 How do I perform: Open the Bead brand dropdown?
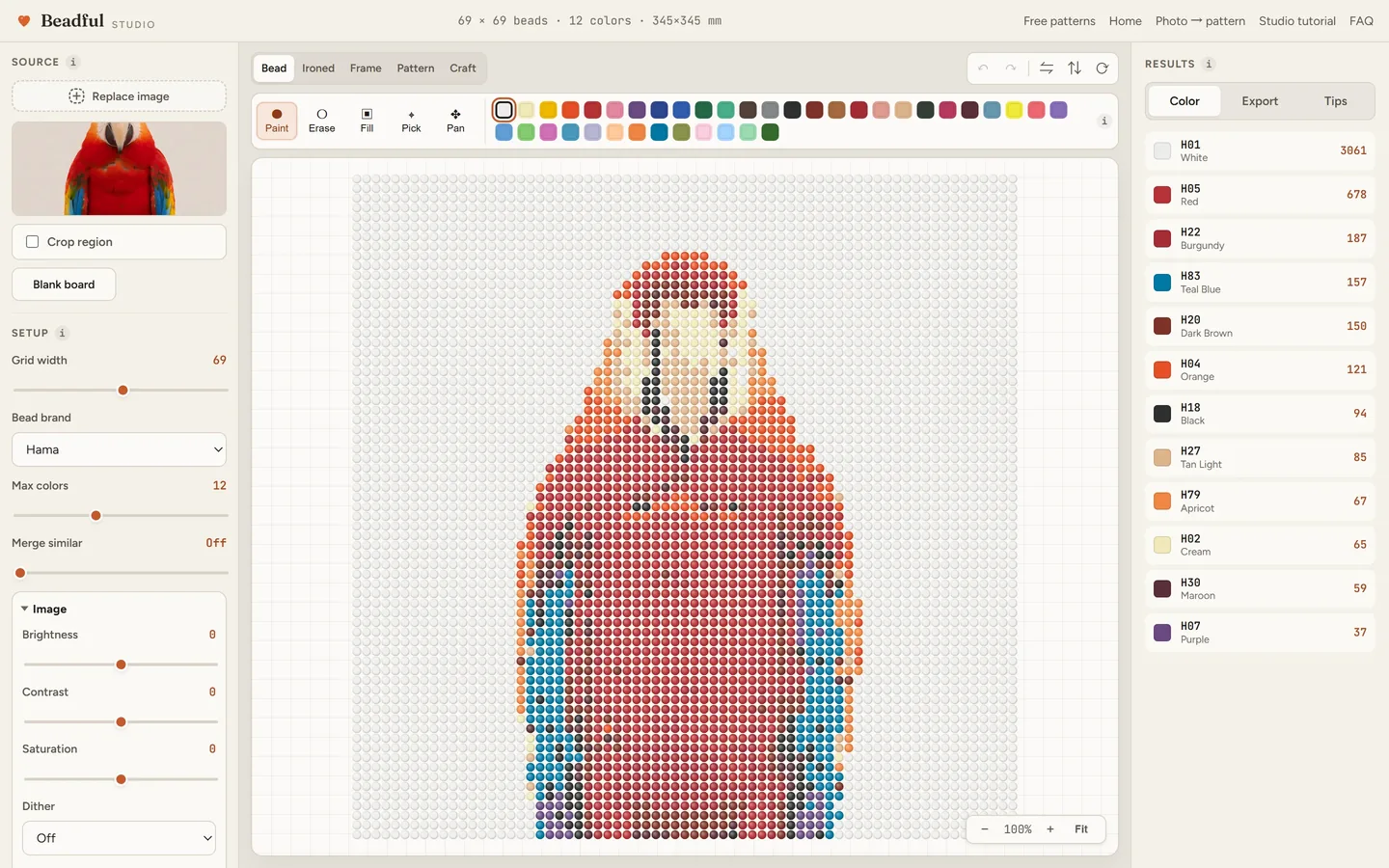pyautogui.click(x=119, y=449)
